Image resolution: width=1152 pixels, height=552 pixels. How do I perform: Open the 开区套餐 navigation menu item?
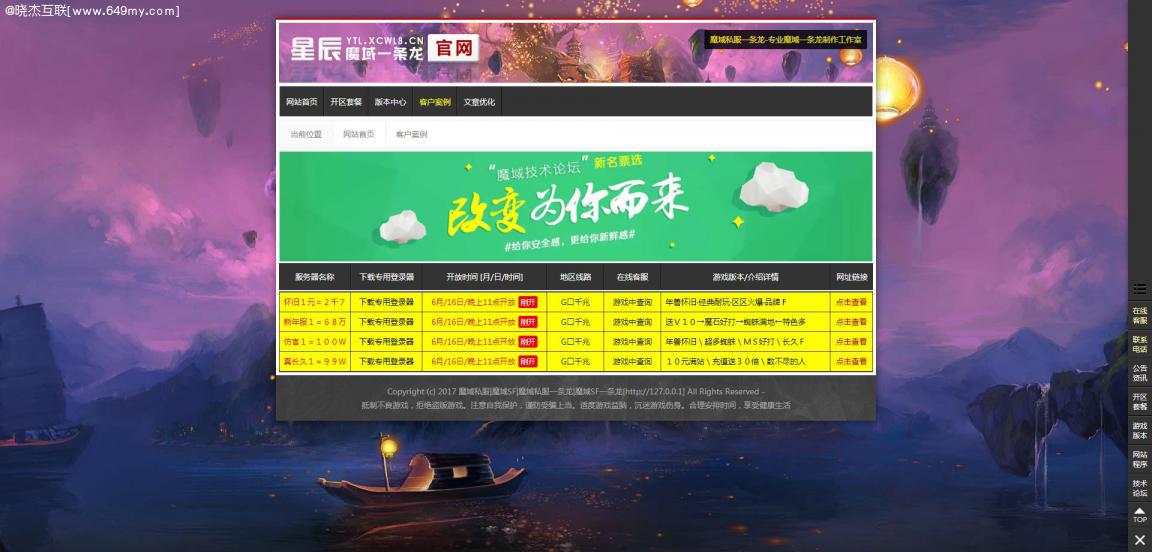[x=346, y=102]
